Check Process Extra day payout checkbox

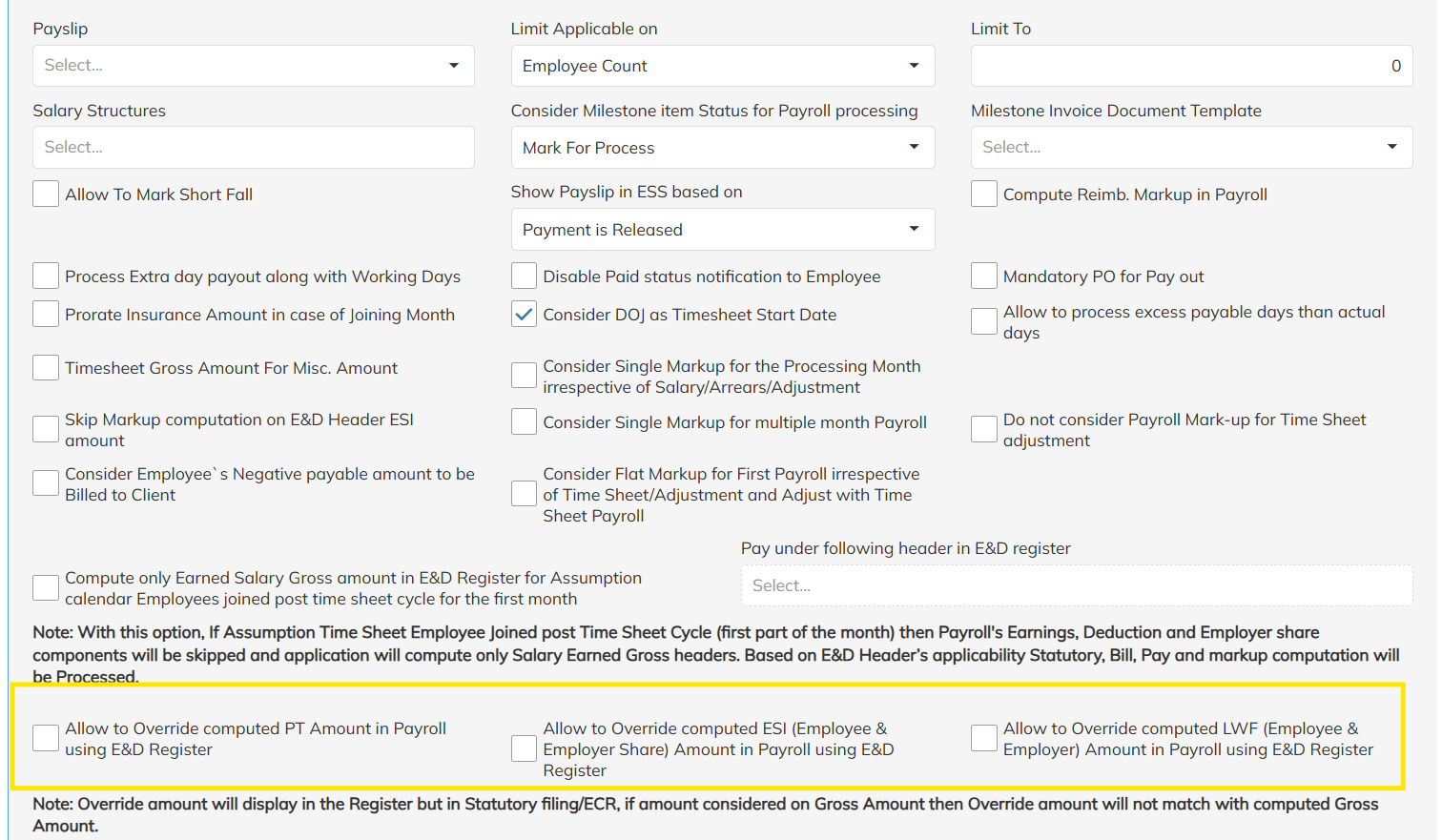point(46,277)
